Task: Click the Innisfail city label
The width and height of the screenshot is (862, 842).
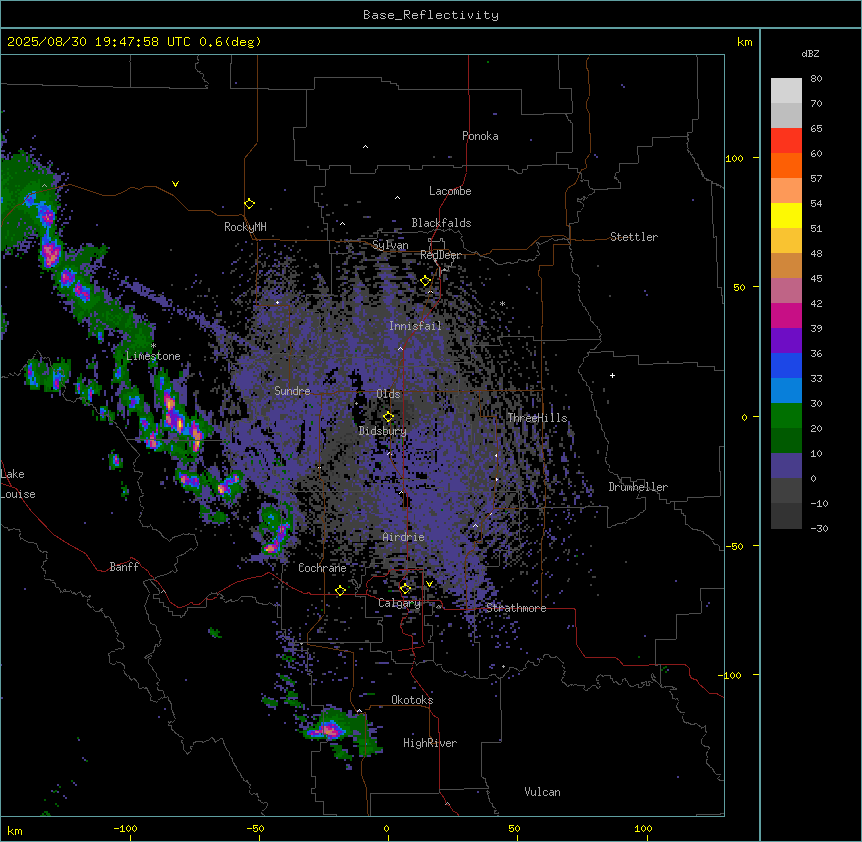Action: point(415,326)
